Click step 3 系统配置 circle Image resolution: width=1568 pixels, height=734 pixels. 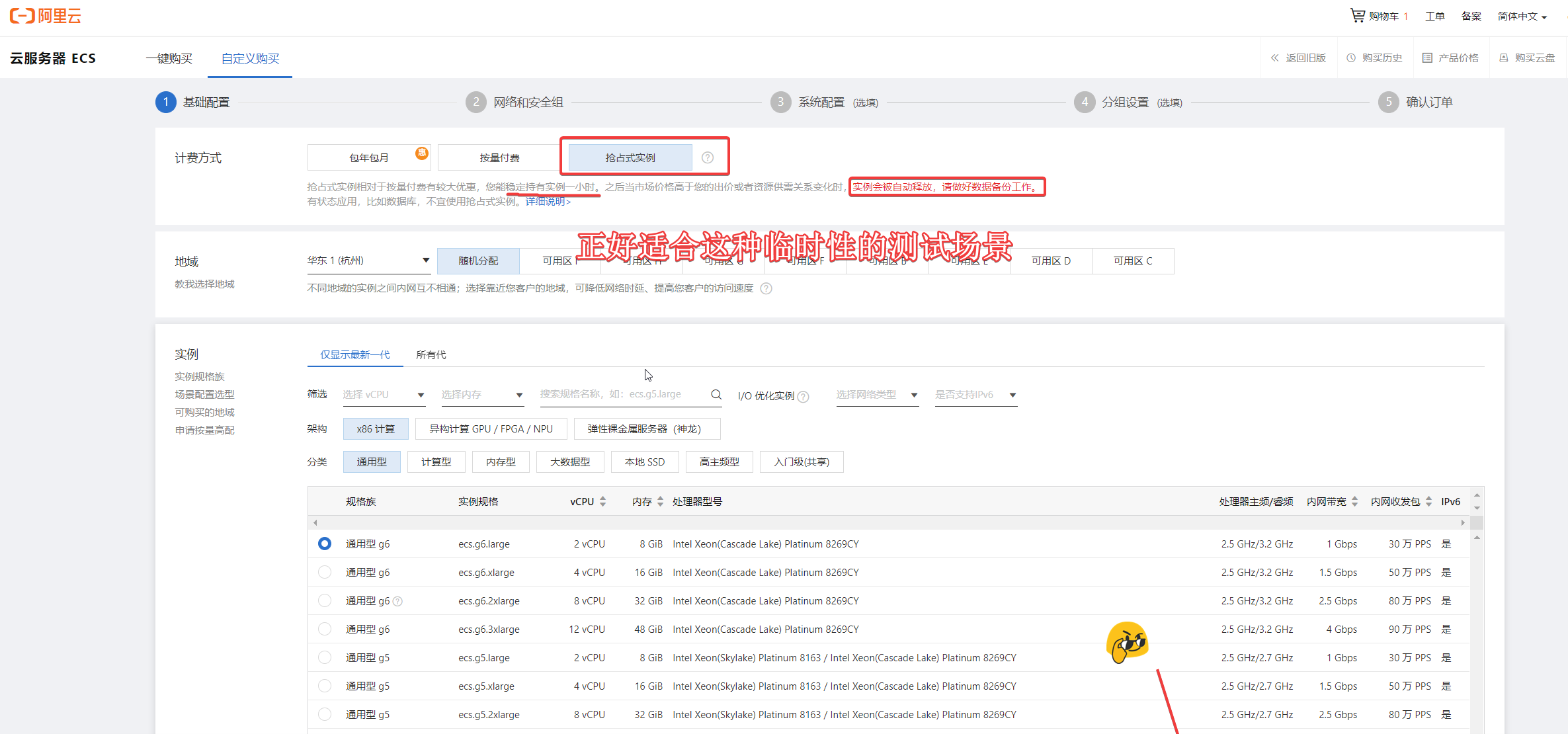coord(780,102)
